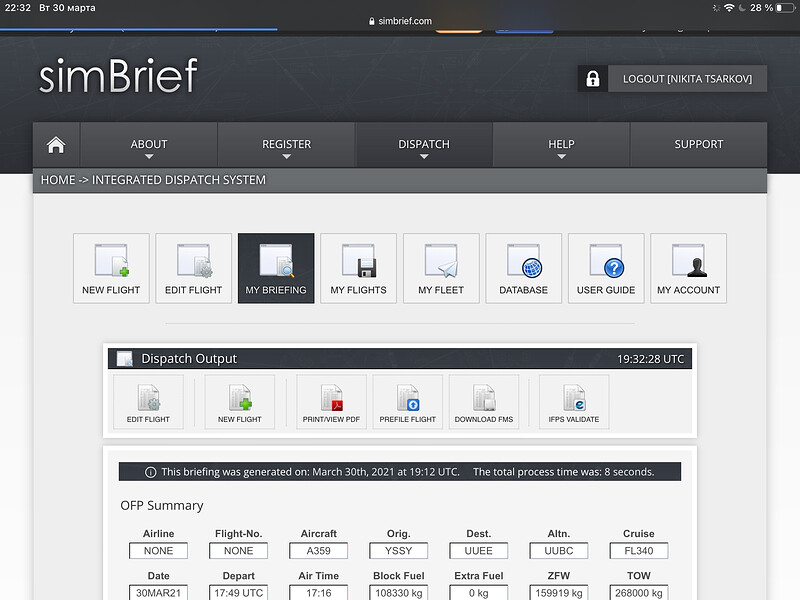This screenshot has width=800, height=600.
Task: Click HOME in the breadcrumb
Action: tap(58, 180)
